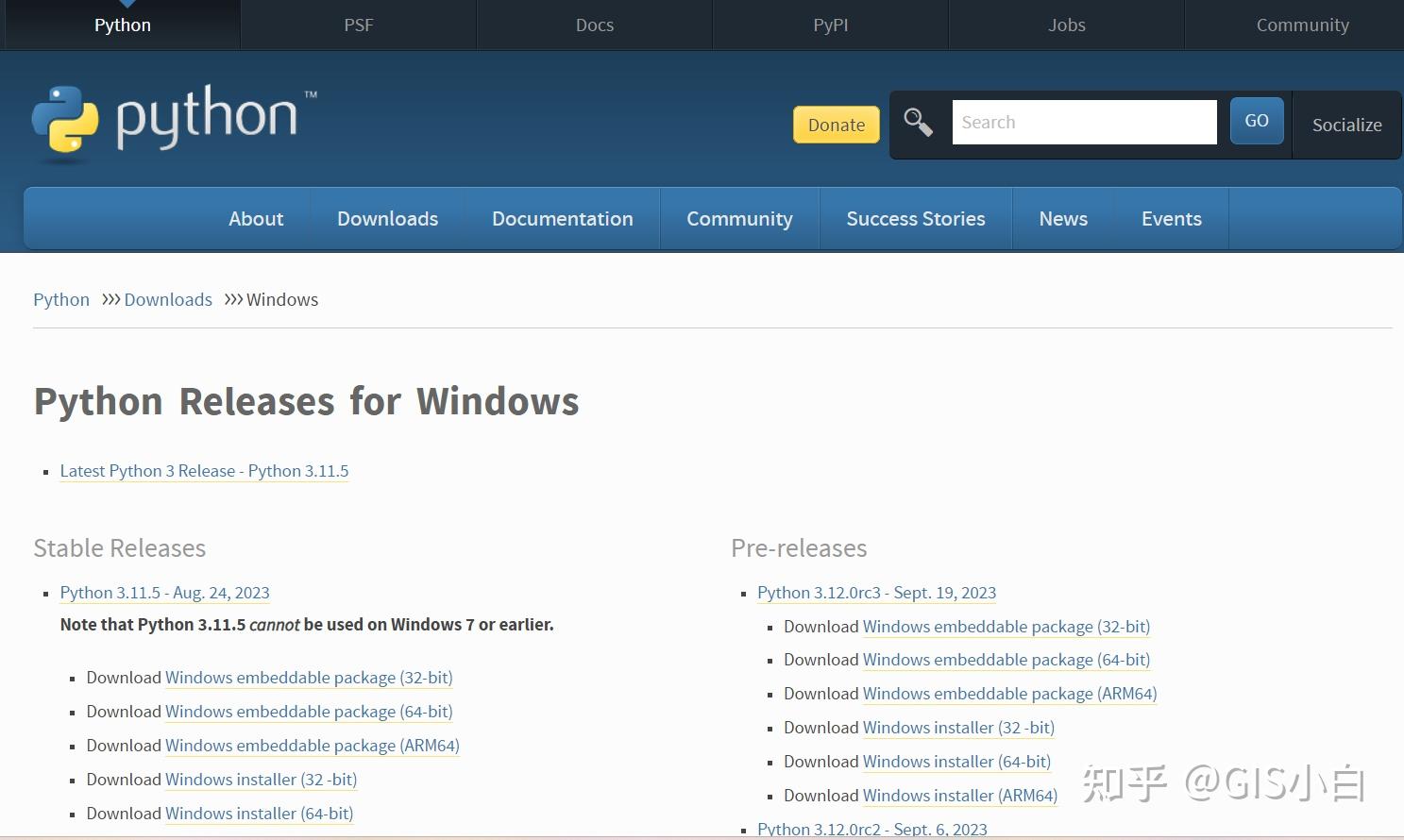Viewport: 1404px width, 840px height.
Task: Download pre-release Windows installer (ARM64)
Action: point(960,796)
